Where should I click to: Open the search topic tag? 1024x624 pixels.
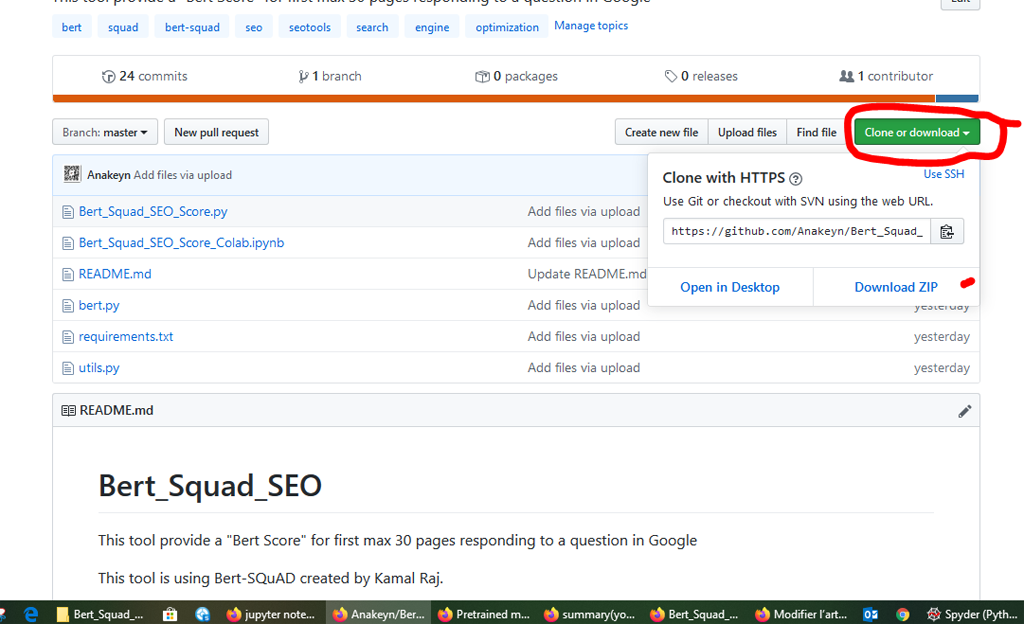[372, 27]
